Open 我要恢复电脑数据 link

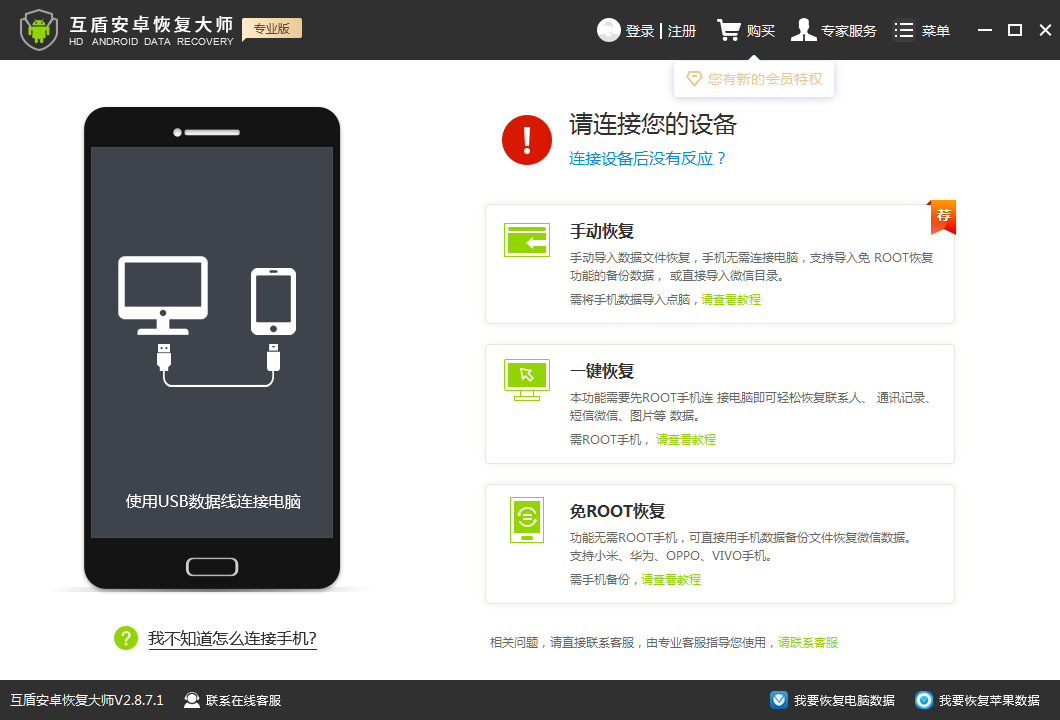click(844, 700)
